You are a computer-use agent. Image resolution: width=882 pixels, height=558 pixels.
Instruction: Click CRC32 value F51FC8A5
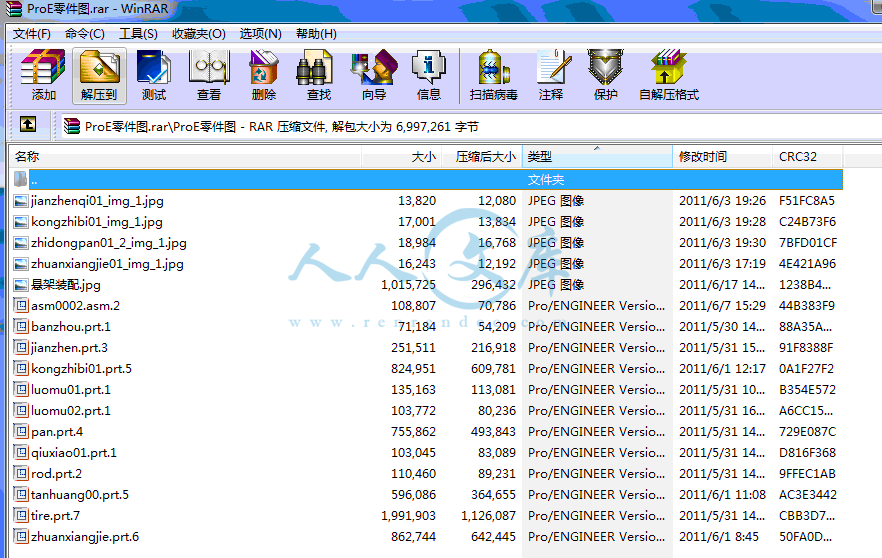(807, 201)
